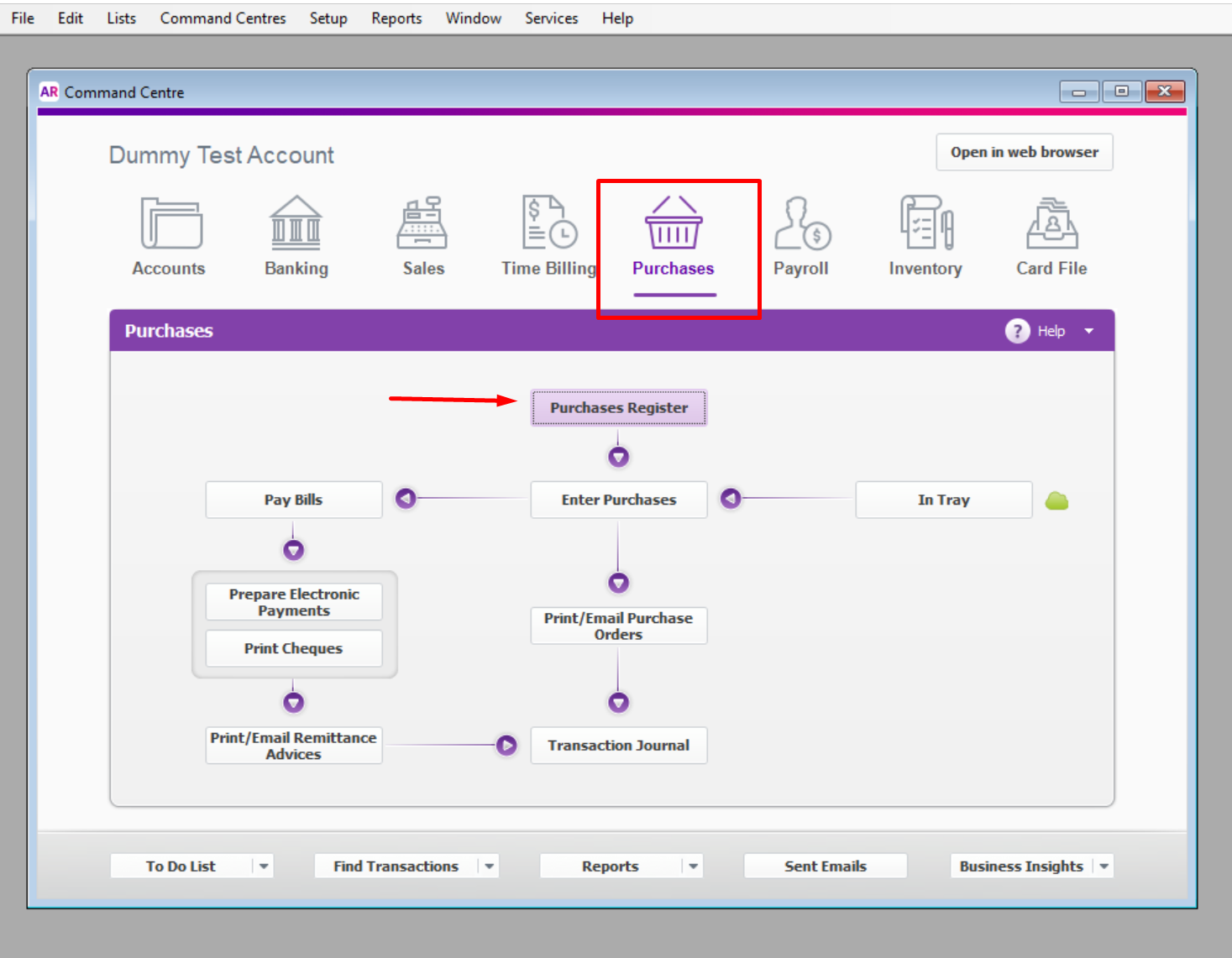Open the Find Transactions dropdown arrow
This screenshot has height=958, width=1232.
point(490,866)
